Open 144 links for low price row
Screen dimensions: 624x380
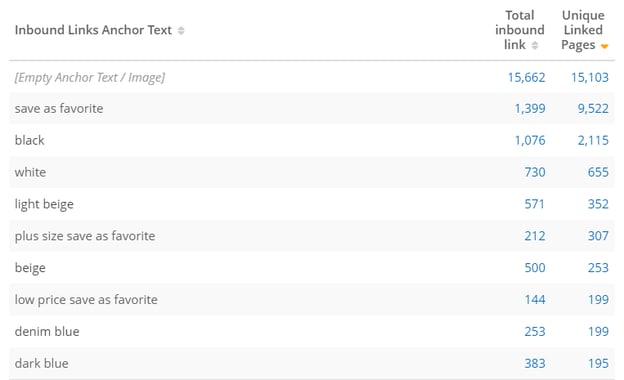pos(534,299)
